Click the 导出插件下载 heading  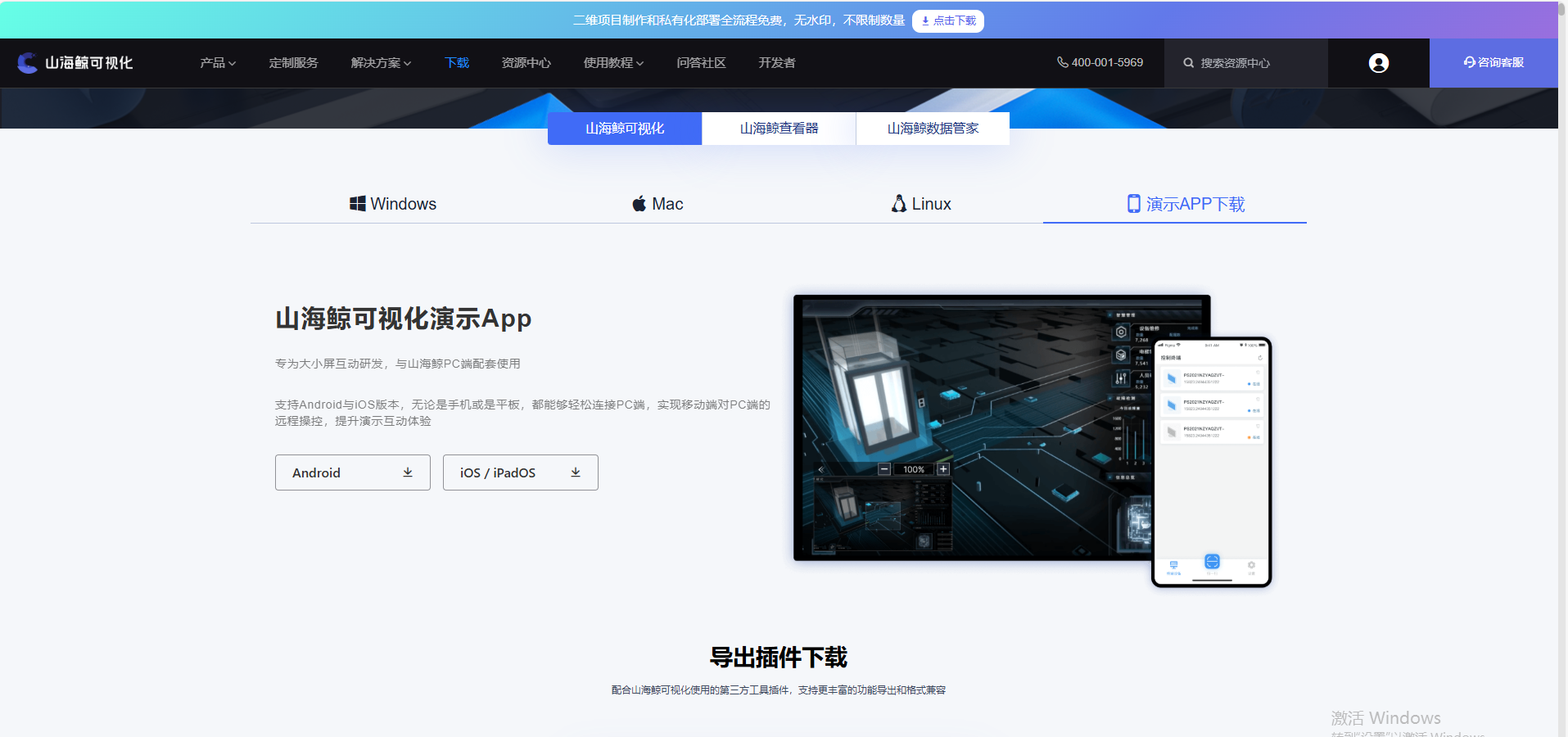779,657
